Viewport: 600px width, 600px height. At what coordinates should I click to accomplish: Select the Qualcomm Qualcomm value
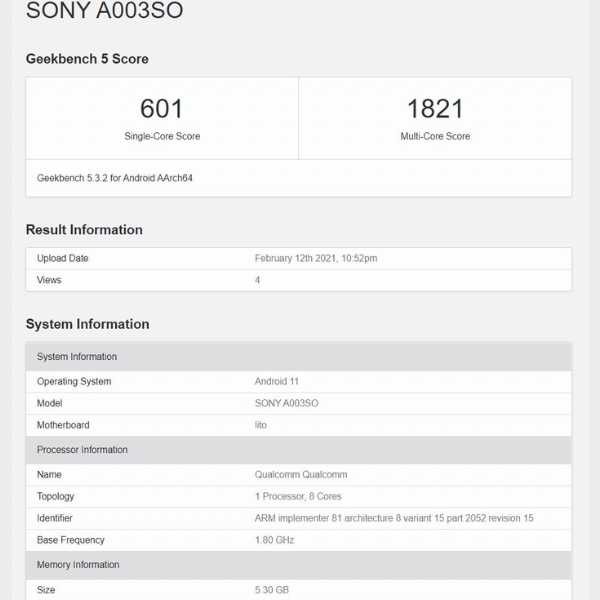[301, 474]
